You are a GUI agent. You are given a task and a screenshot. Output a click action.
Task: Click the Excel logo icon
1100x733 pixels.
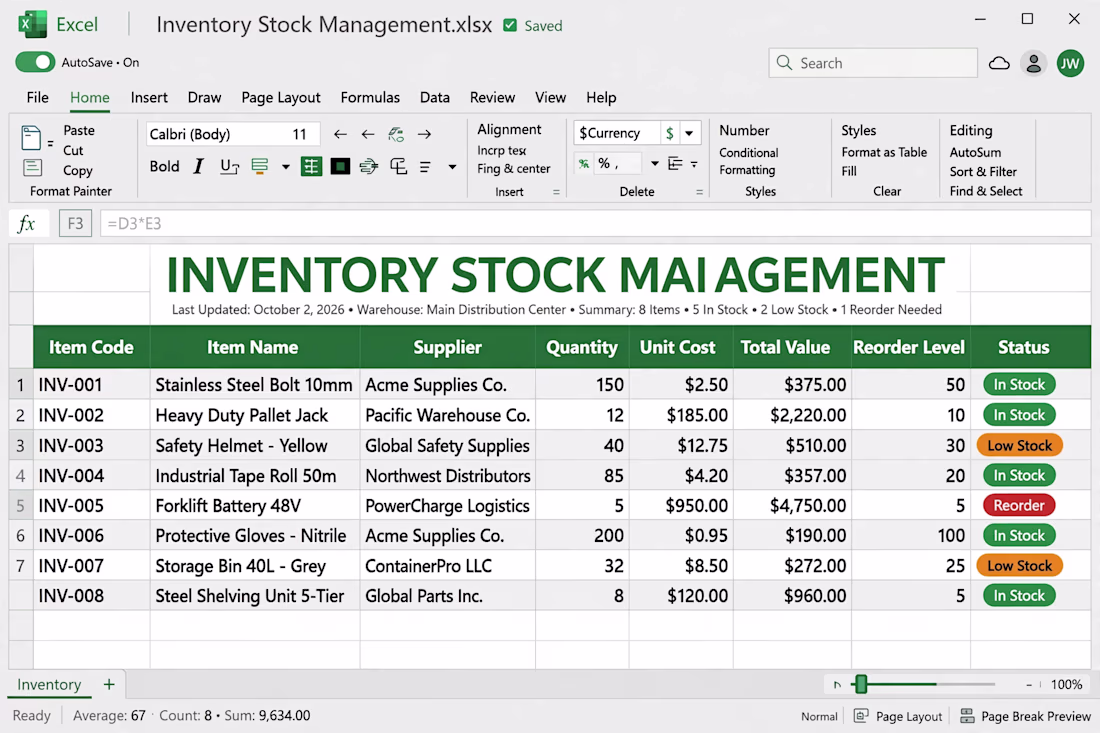[32, 25]
